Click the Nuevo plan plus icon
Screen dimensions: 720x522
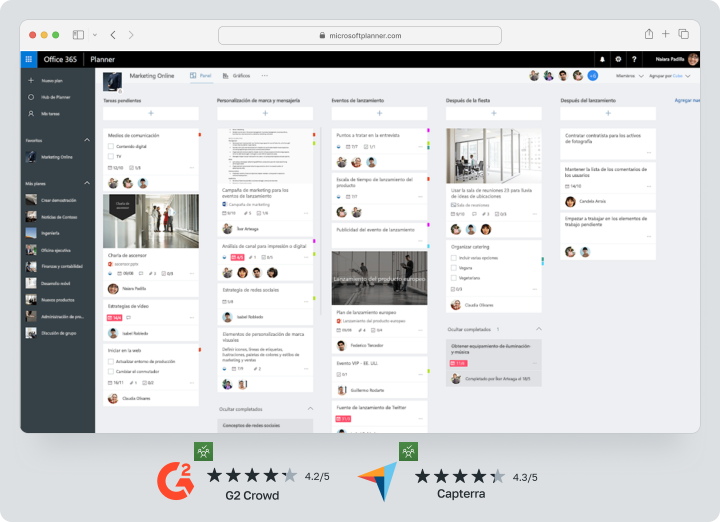point(31,80)
